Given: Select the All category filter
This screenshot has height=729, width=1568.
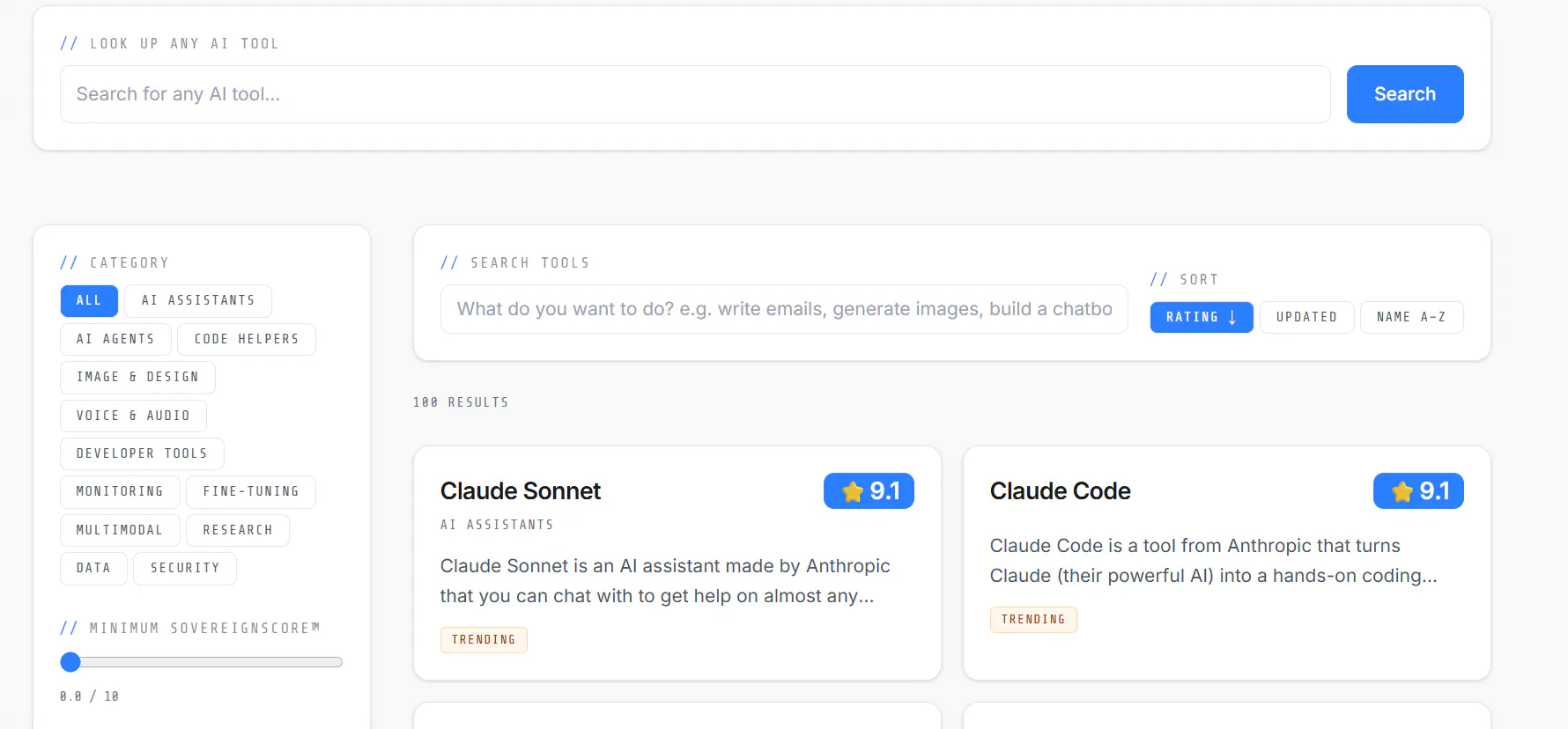Looking at the screenshot, I should [x=89, y=301].
